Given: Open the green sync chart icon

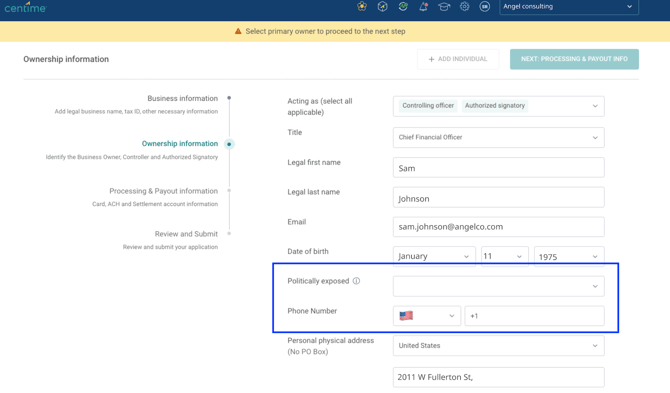Looking at the screenshot, I should [403, 6].
